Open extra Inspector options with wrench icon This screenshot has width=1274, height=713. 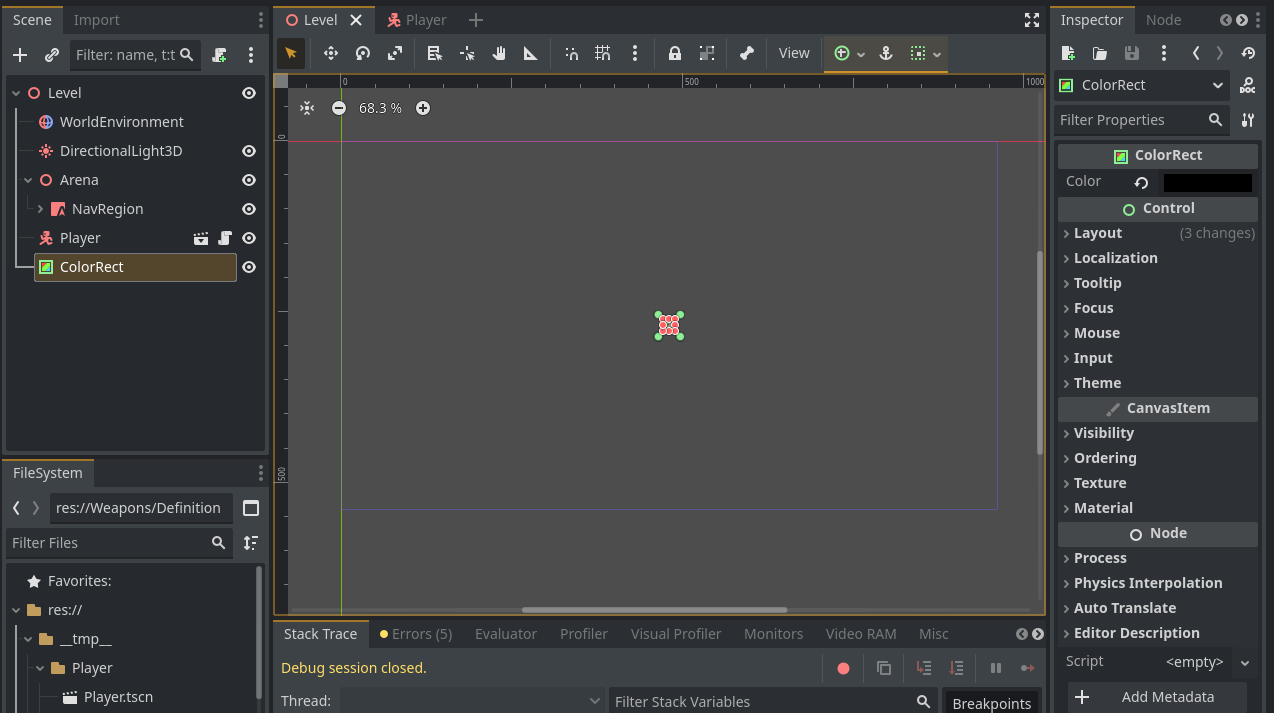coord(1247,120)
